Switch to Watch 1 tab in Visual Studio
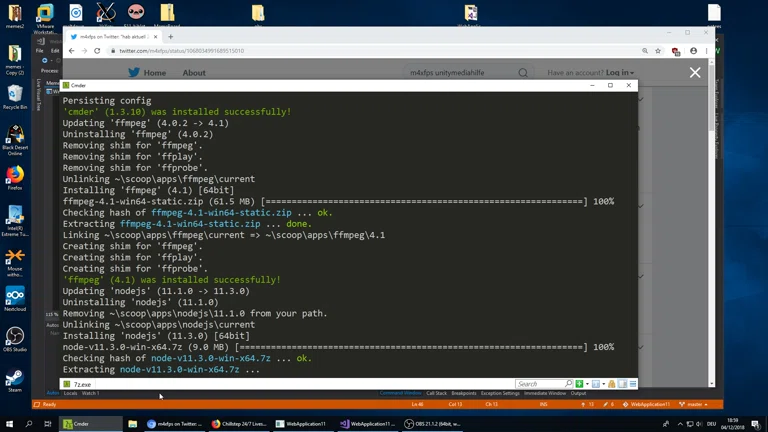 pos(90,393)
